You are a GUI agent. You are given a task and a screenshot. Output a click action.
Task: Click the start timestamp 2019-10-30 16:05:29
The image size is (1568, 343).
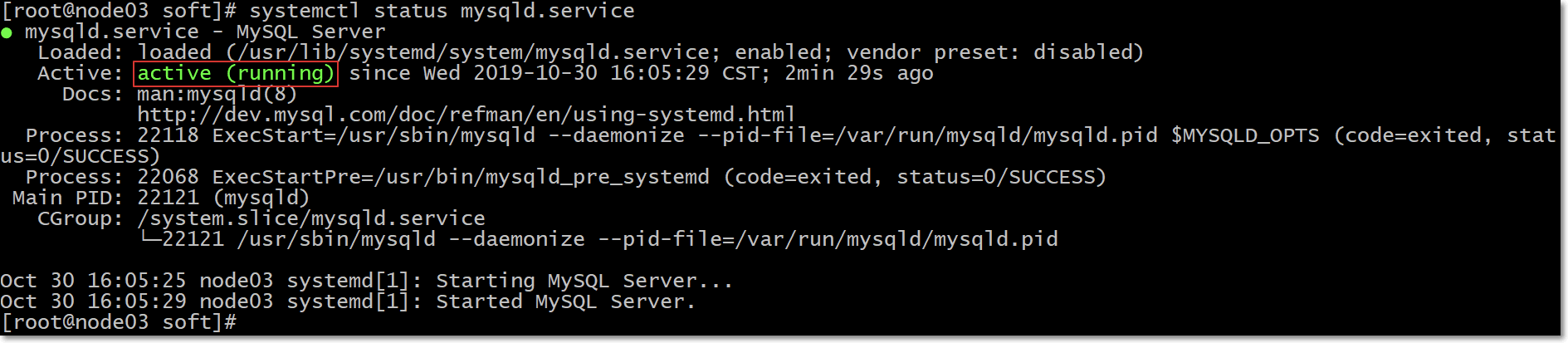(591, 73)
